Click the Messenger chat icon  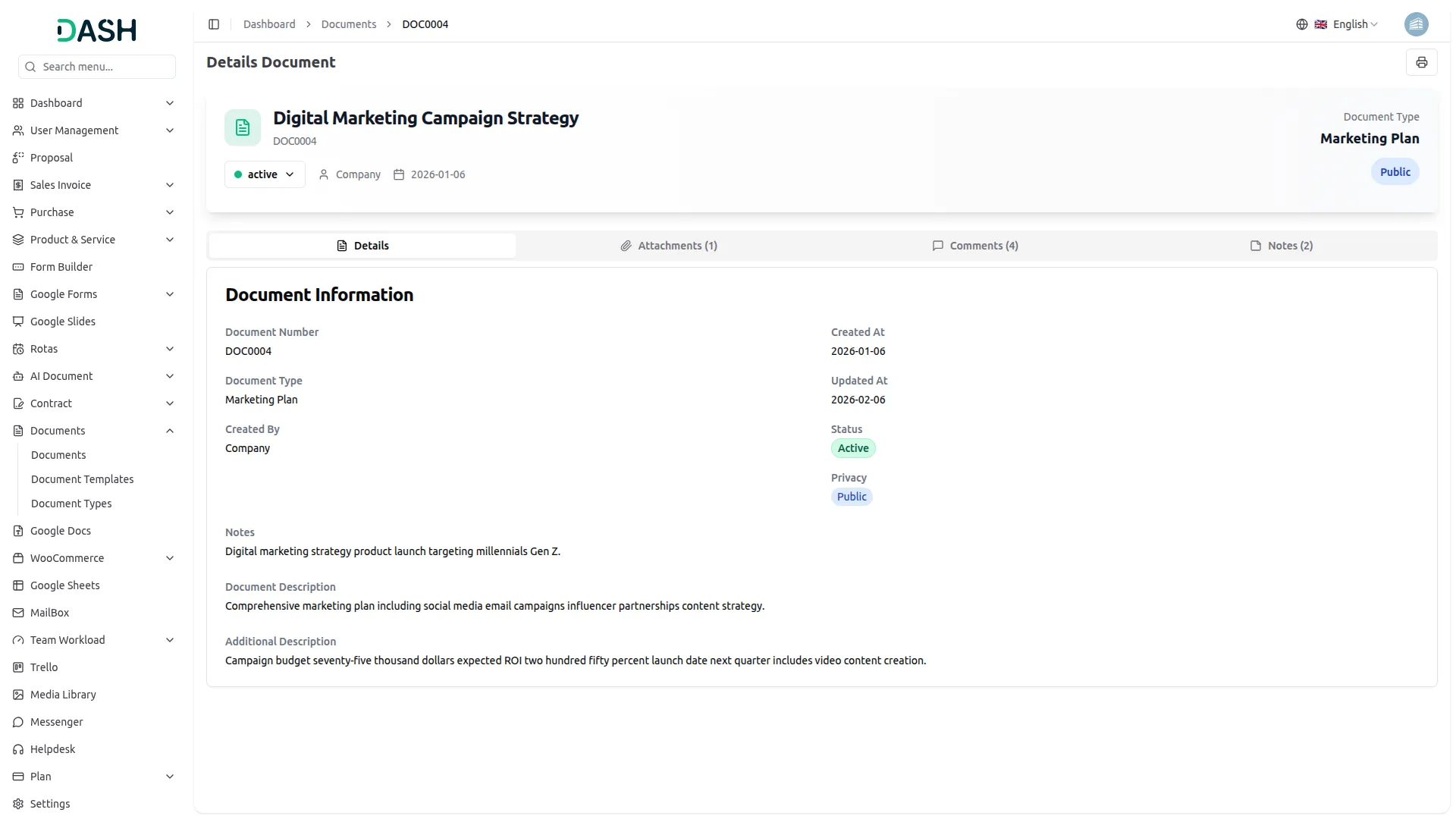[x=18, y=722]
